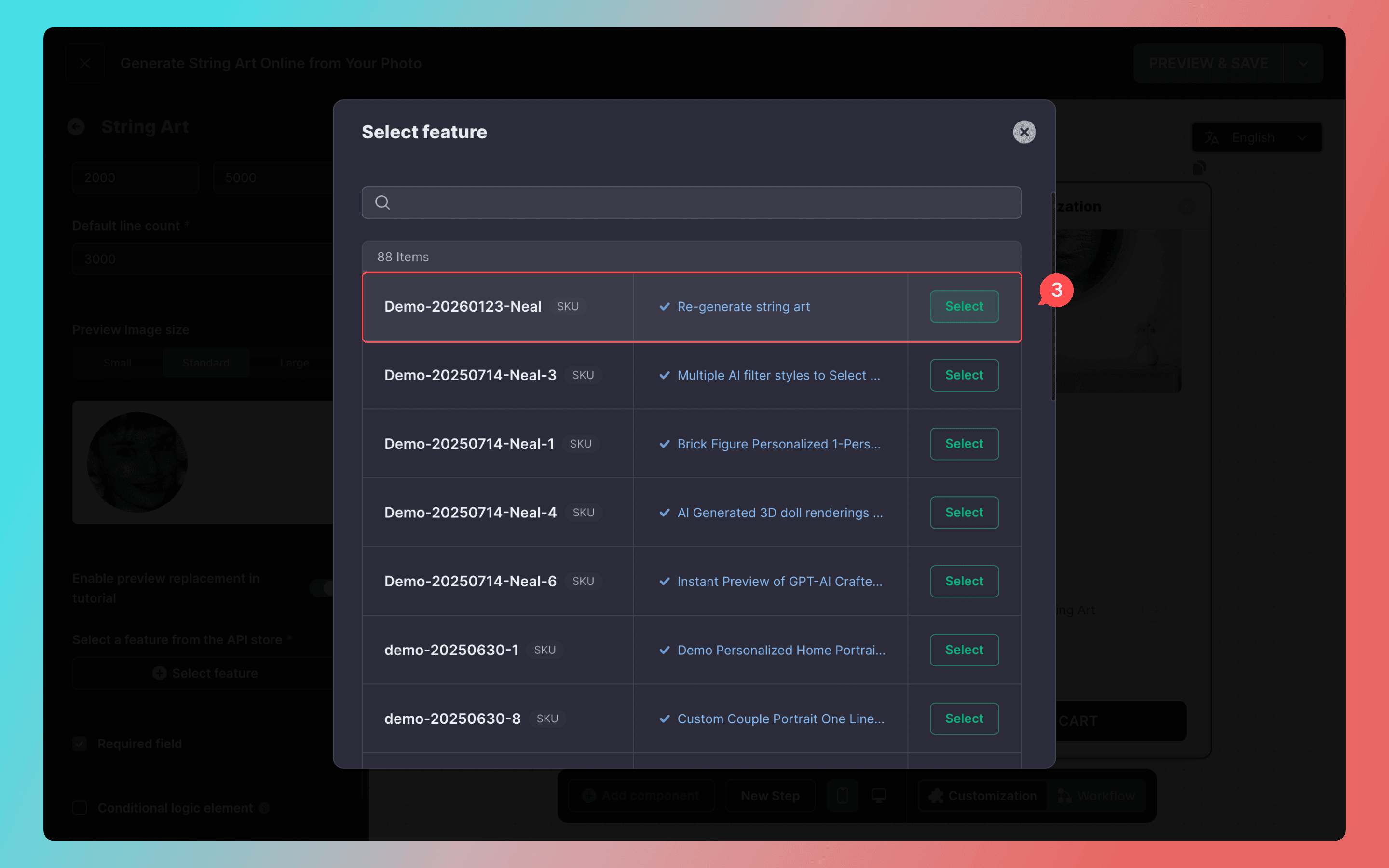The image size is (1389, 868).
Task: Close the Select feature dialog
Action: tap(1024, 132)
